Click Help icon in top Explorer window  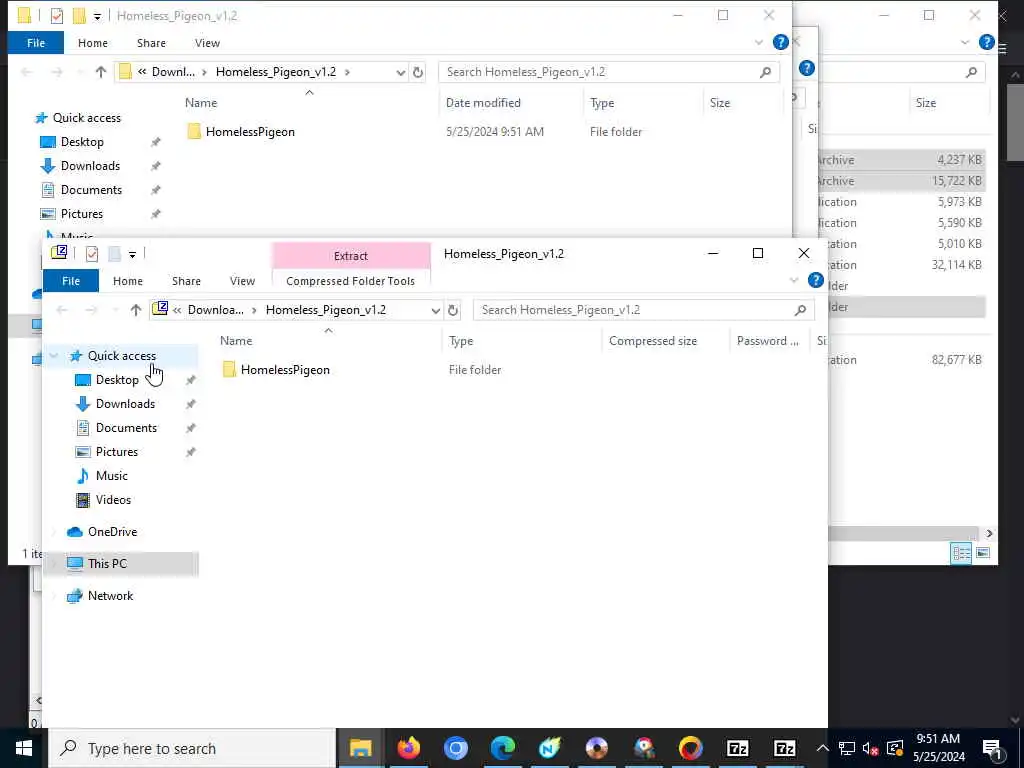point(780,42)
